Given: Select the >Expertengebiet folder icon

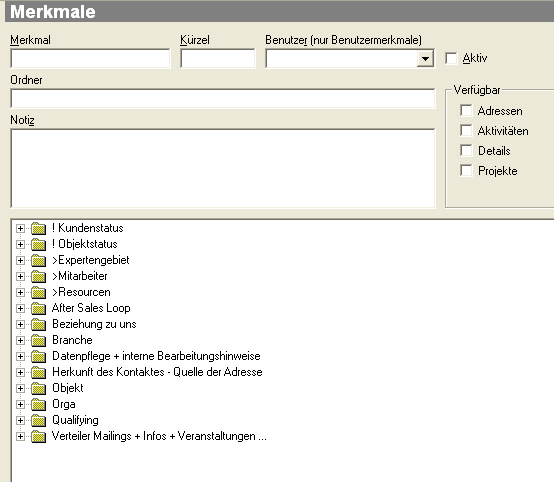Looking at the screenshot, I should tap(39, 260).
